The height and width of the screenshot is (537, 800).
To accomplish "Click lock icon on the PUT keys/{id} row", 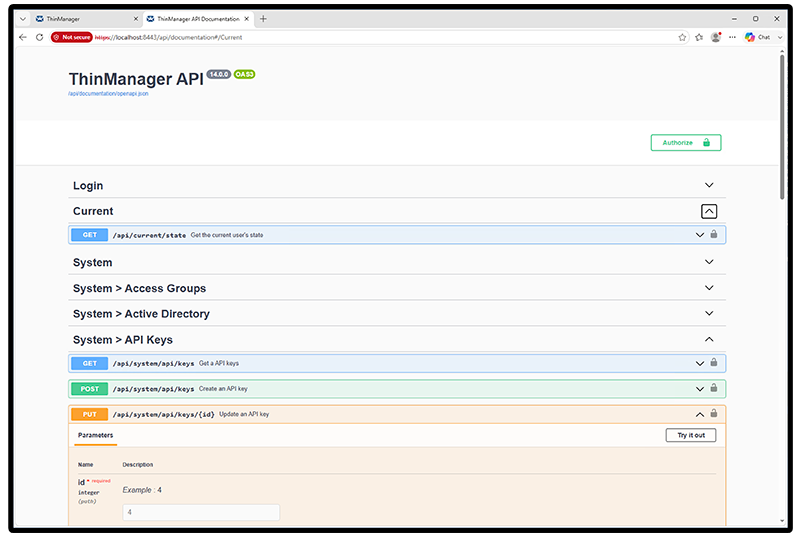I will point(714,414).
